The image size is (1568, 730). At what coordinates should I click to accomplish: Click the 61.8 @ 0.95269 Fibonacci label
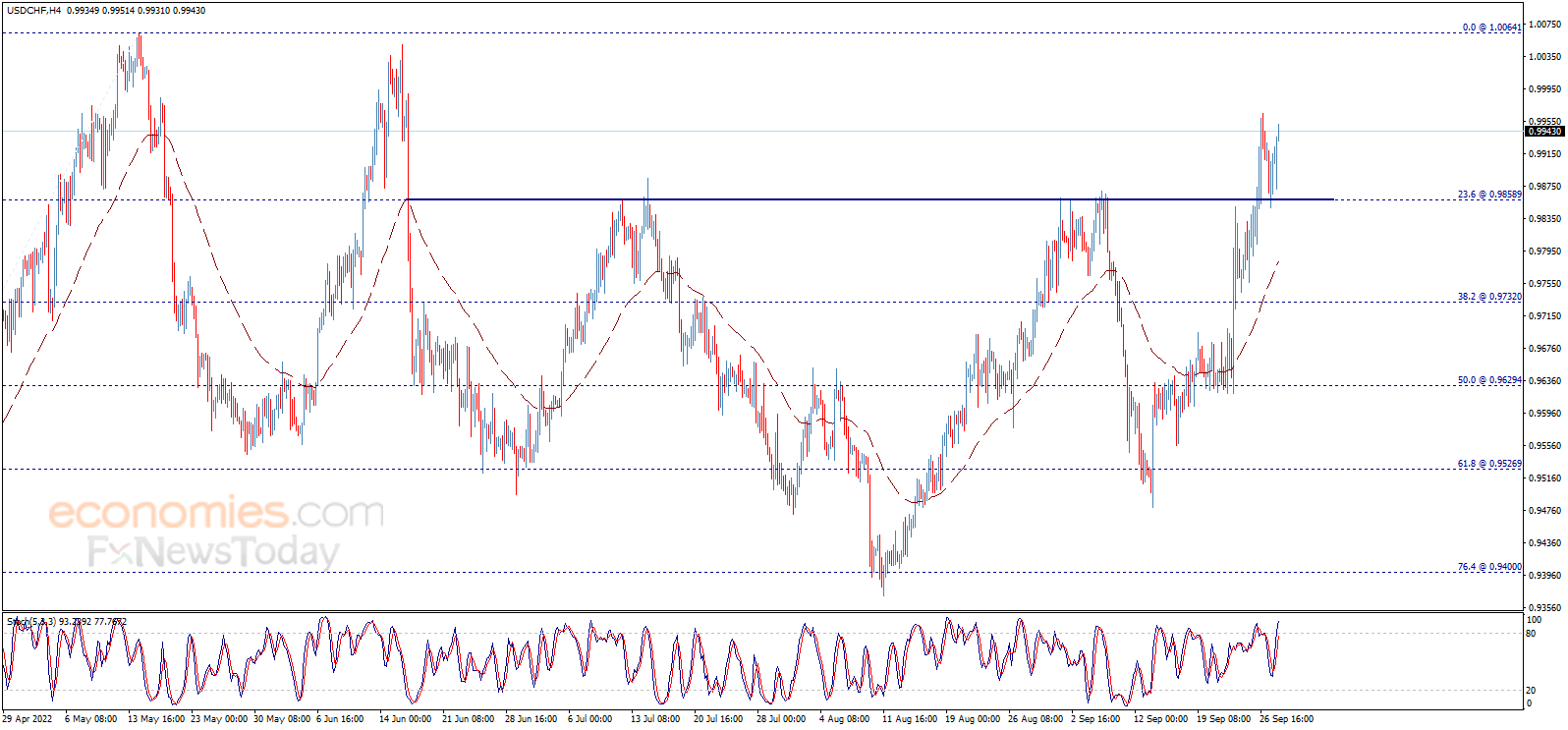(x=1488, y=464)
